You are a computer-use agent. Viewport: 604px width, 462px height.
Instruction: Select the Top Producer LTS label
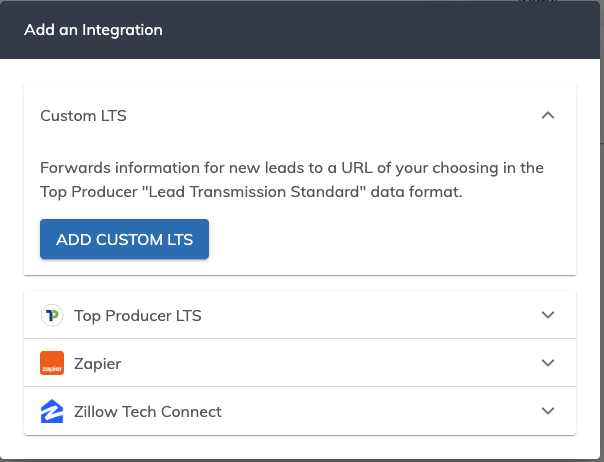point(138,316)
